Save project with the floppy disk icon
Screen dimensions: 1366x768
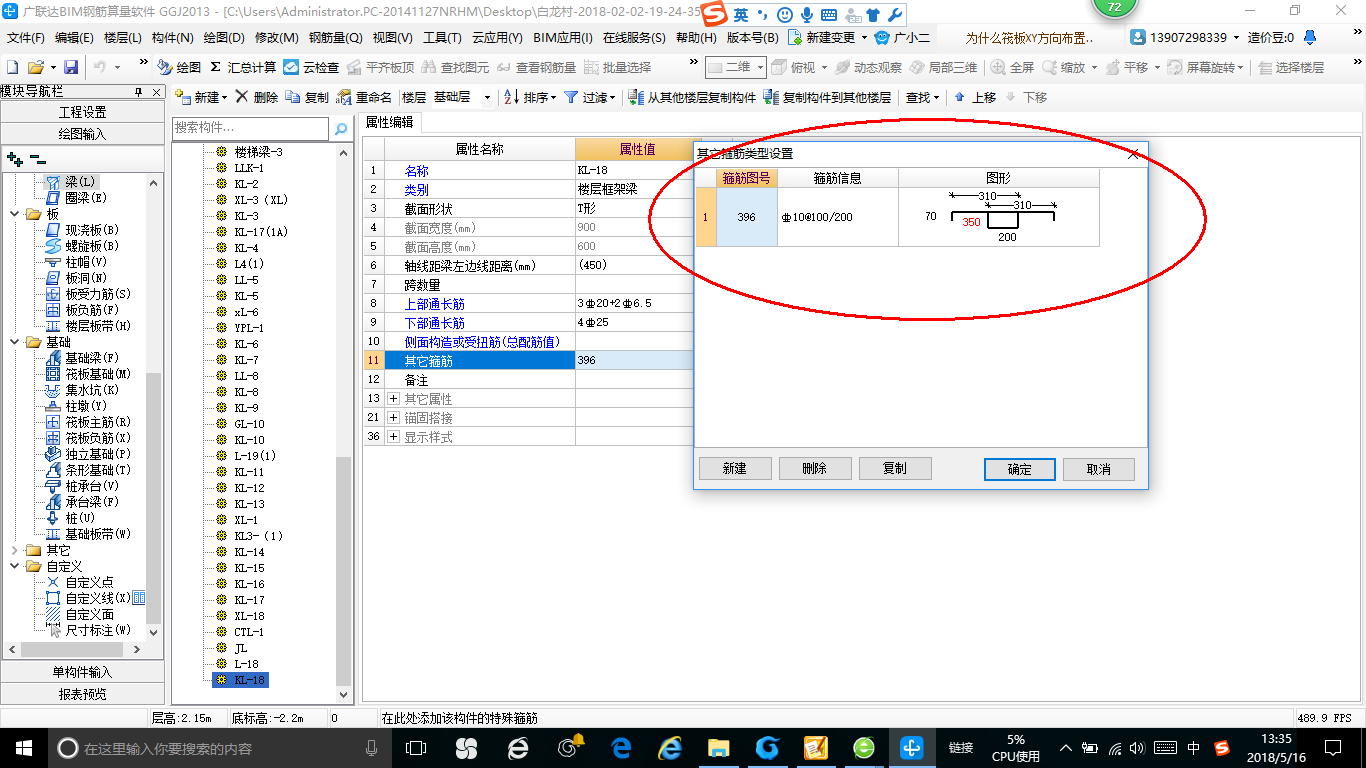point(71,67)
